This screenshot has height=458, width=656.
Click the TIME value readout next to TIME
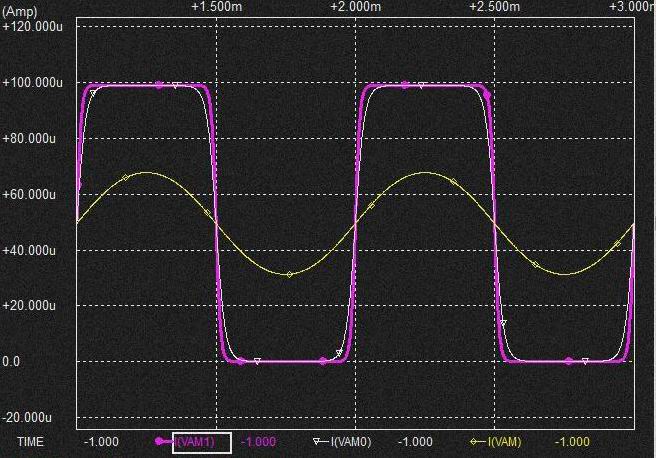coord(102,442)
